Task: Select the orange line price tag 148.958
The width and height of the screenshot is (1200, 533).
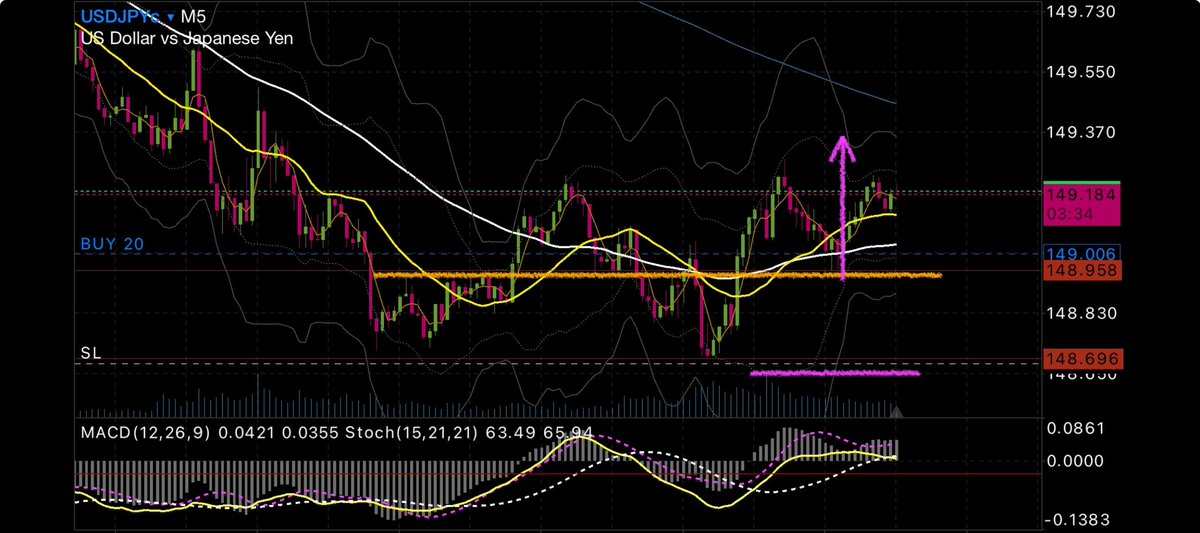Action: coord(1084,270)
